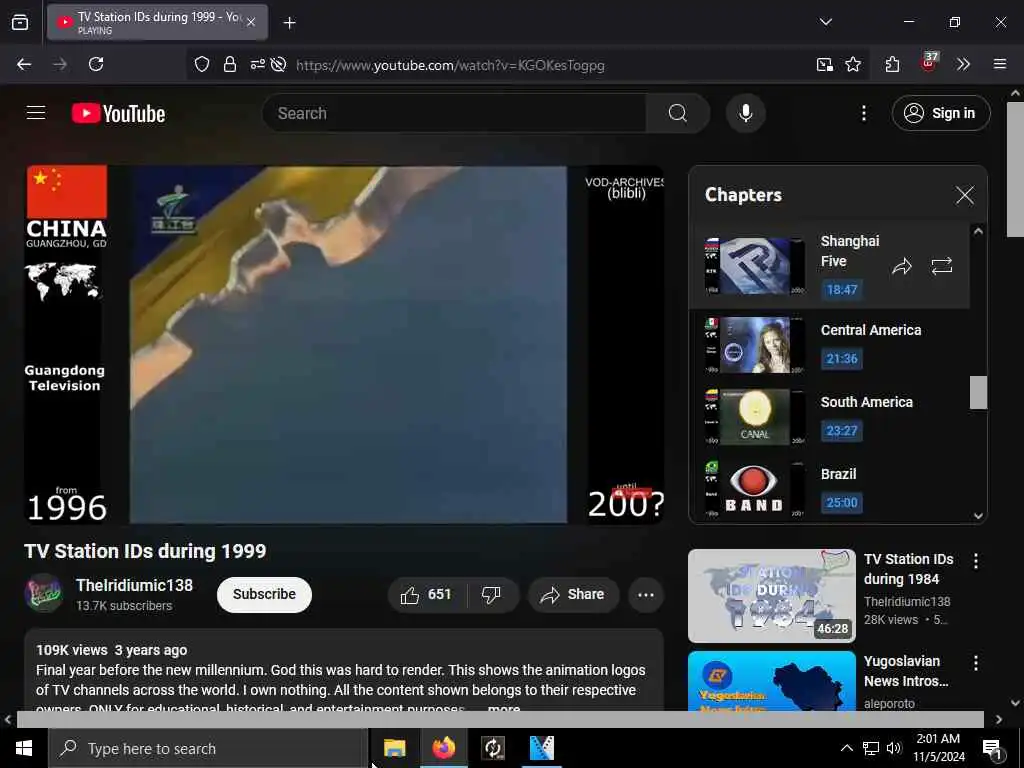Open the clock showing 2:01 AM
Screen dimensions: 1024x768
[x=938, y=748]
